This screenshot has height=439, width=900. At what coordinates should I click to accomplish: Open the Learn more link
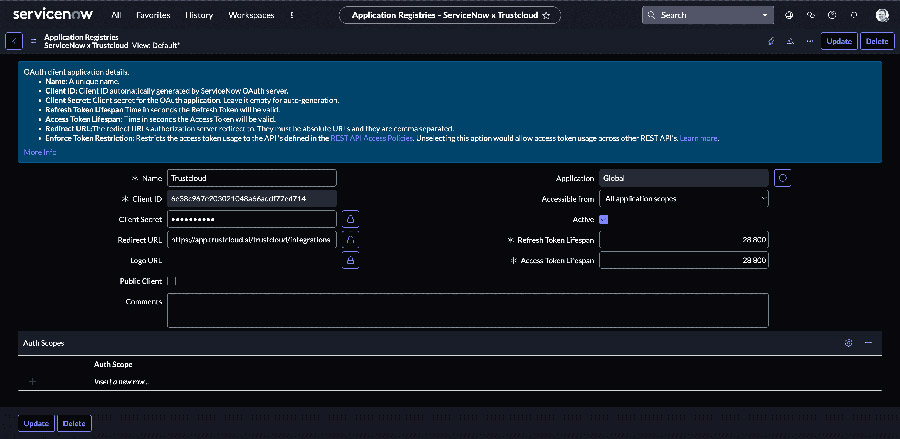pyautogui.click(x=699, y=138)
